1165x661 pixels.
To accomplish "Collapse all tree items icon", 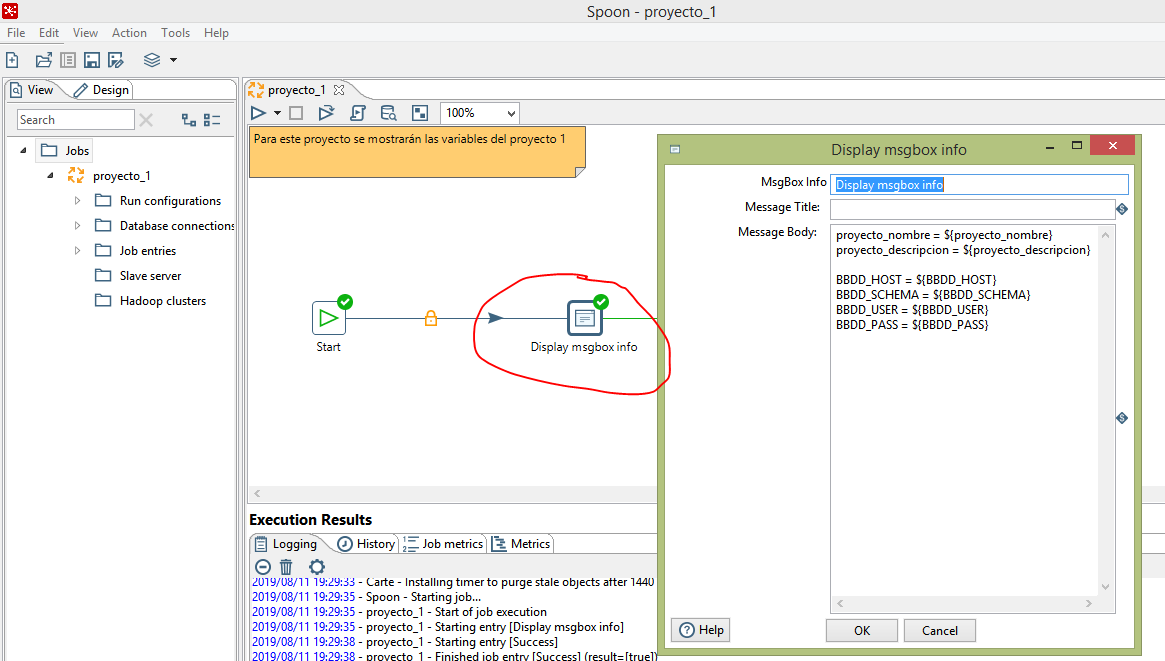I will coord(212,120).
